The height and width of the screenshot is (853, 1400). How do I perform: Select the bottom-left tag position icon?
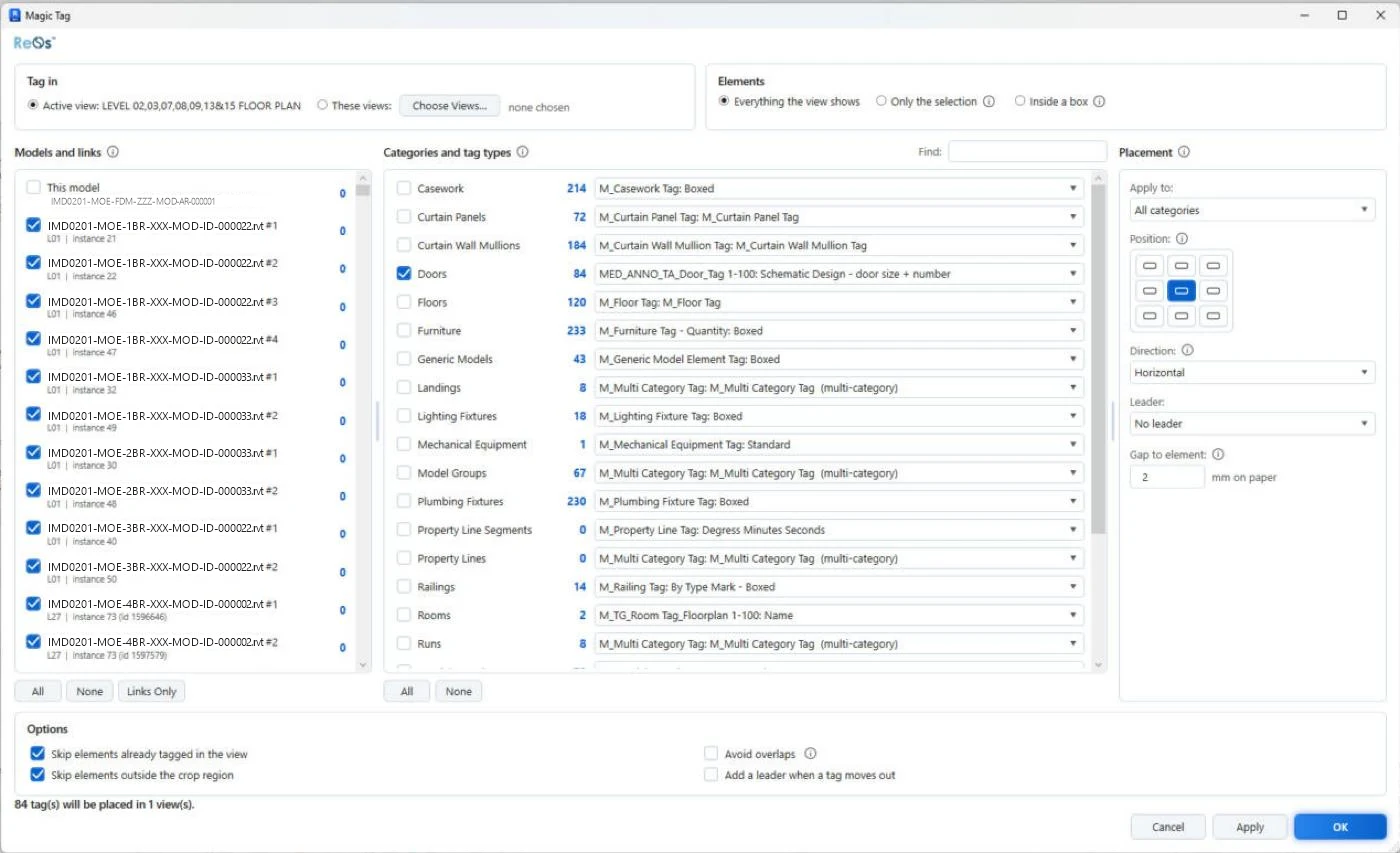click(1150, 316)
